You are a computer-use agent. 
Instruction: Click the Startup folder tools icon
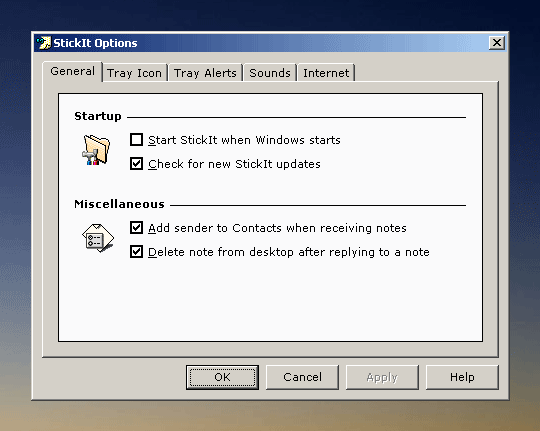tap(96, 150)
